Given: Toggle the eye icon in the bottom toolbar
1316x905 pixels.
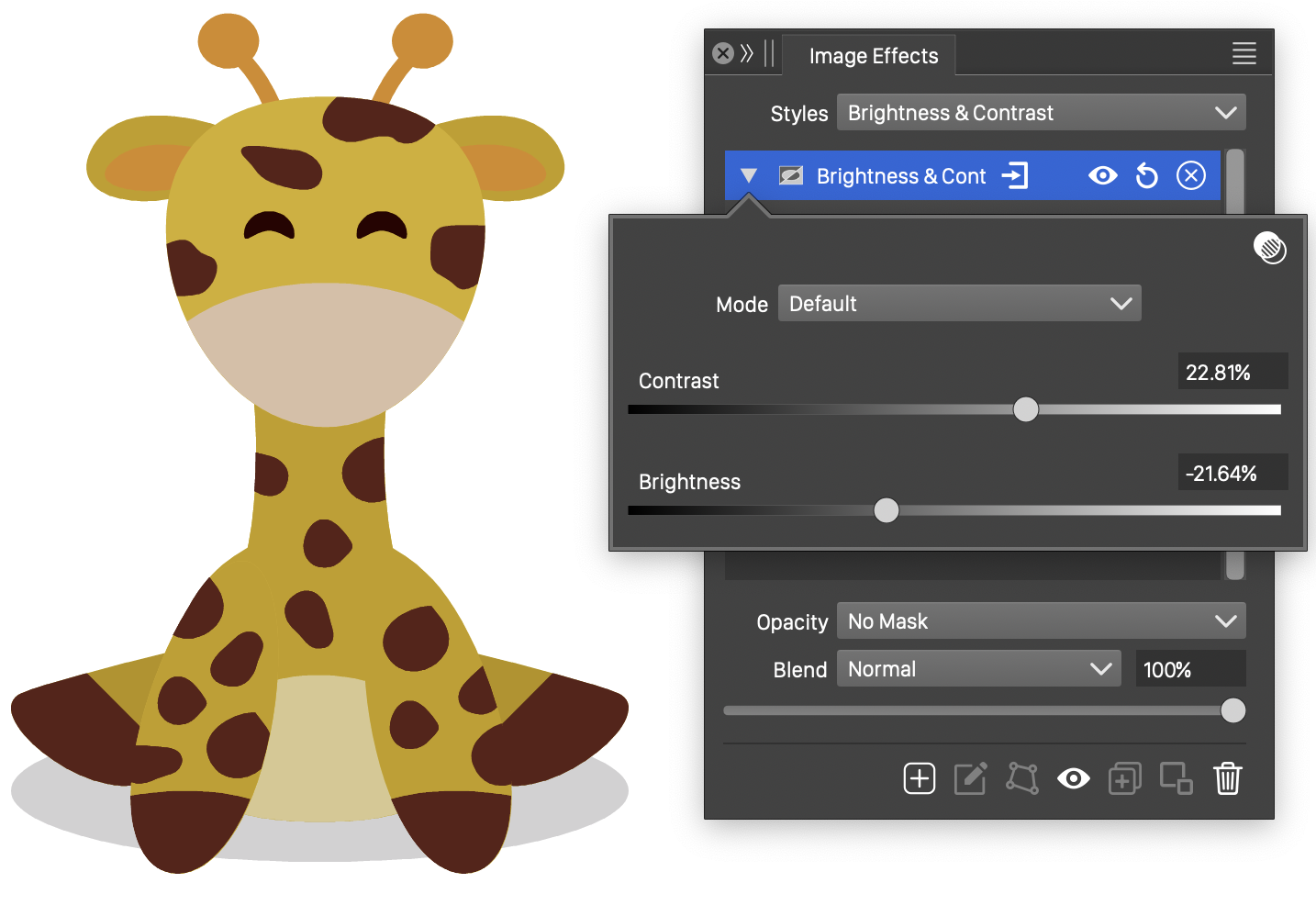Looking at the screenshot, I should coord(1073,778).
